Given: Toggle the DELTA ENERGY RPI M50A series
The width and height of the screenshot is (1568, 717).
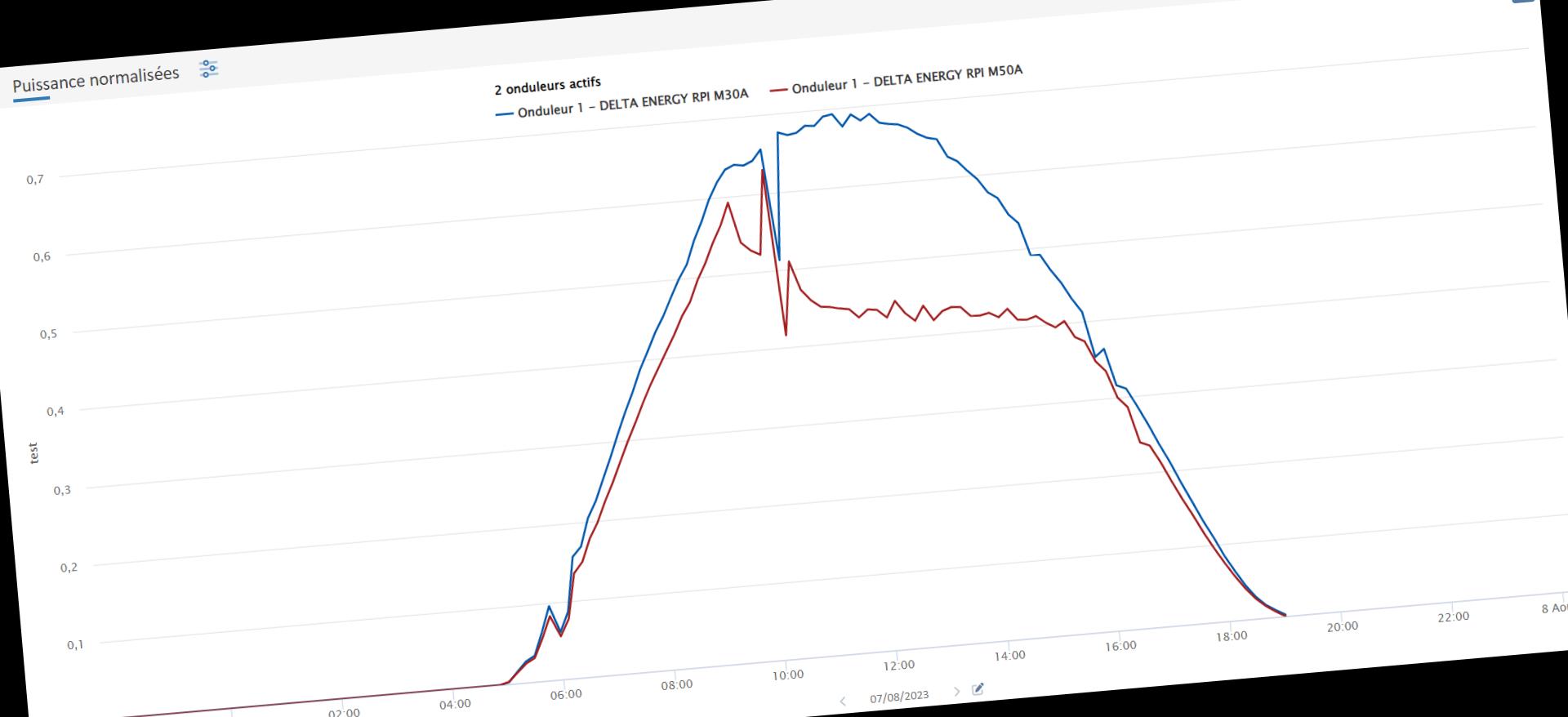Looking at the screenshot, I should [x=896, y=78].
